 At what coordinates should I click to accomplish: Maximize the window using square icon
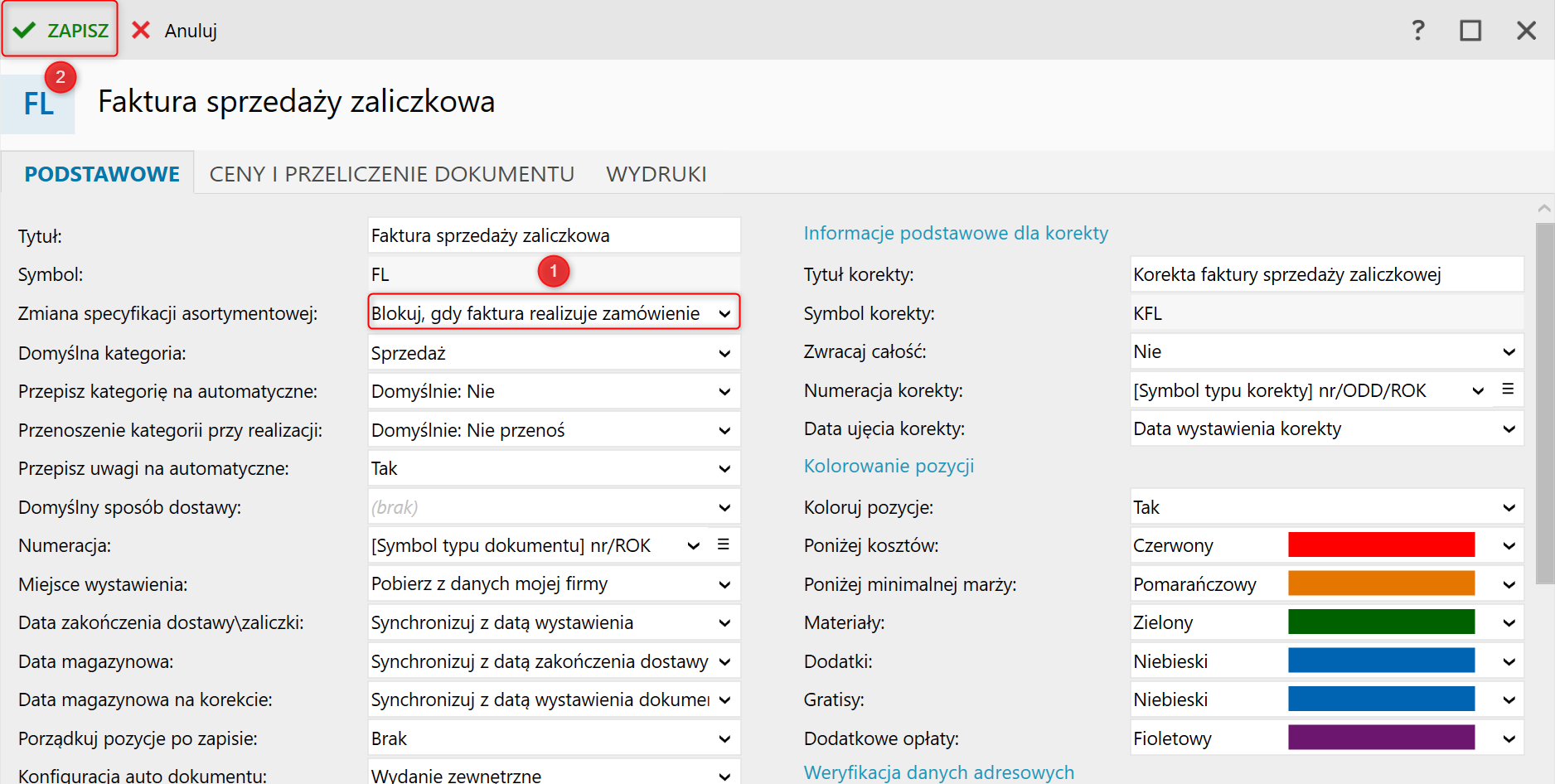(x=1470, y=31)
